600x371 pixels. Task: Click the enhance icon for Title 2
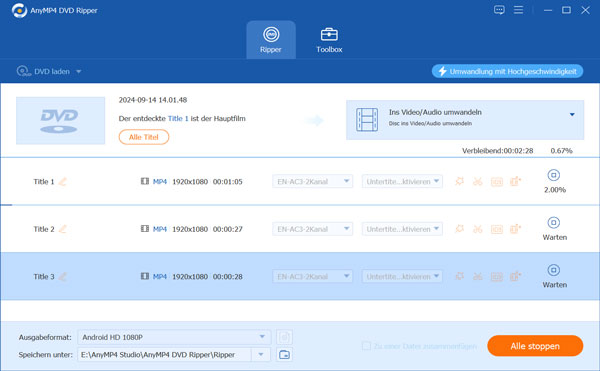click(515, 229)
